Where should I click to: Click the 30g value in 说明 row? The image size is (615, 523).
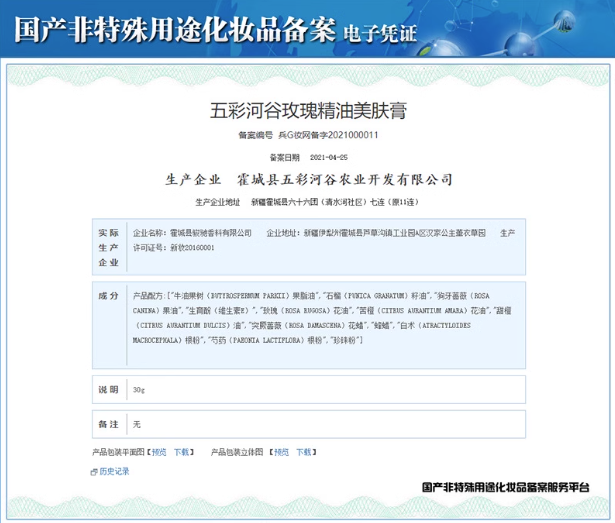pos(139,390)
